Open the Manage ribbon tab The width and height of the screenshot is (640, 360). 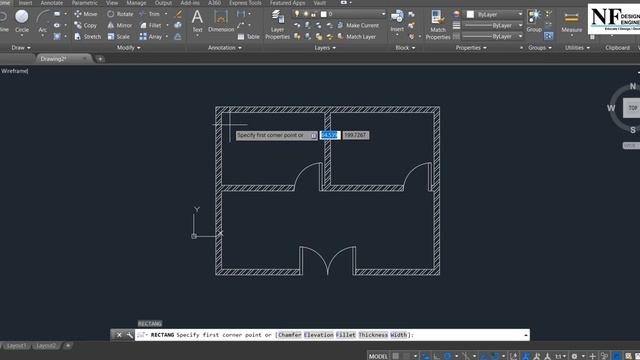point(136,3)
